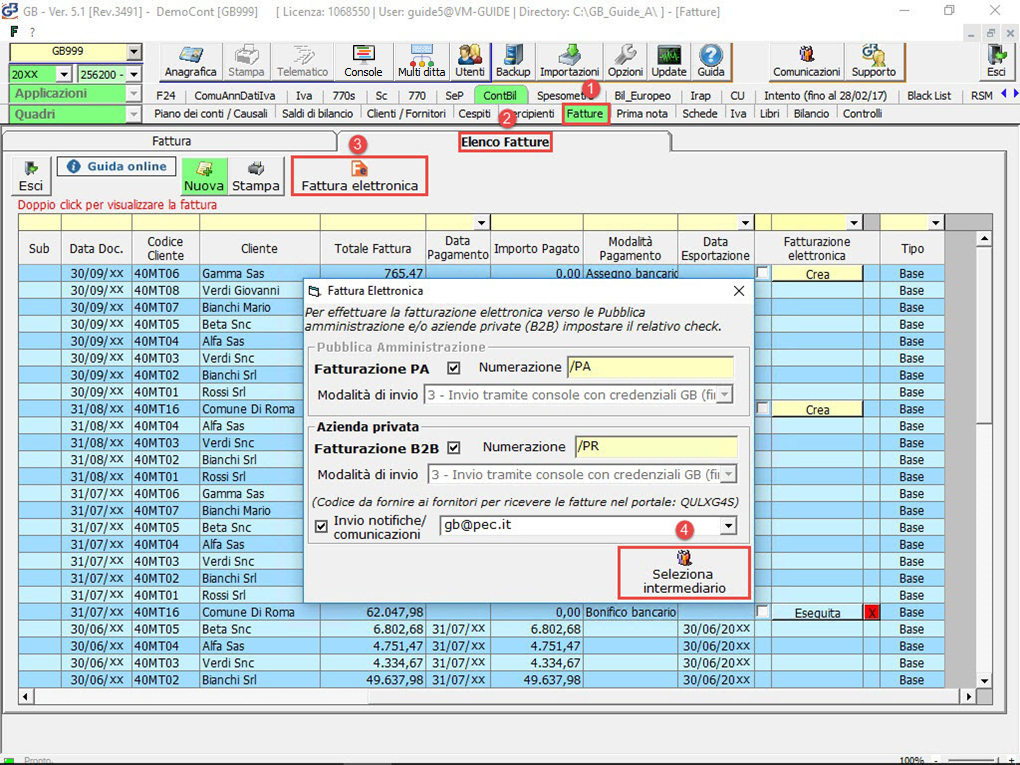The width and height of the screenshot is (1020, 765).
Task: Click the /PR numerazione field
Action: (656, 447)
